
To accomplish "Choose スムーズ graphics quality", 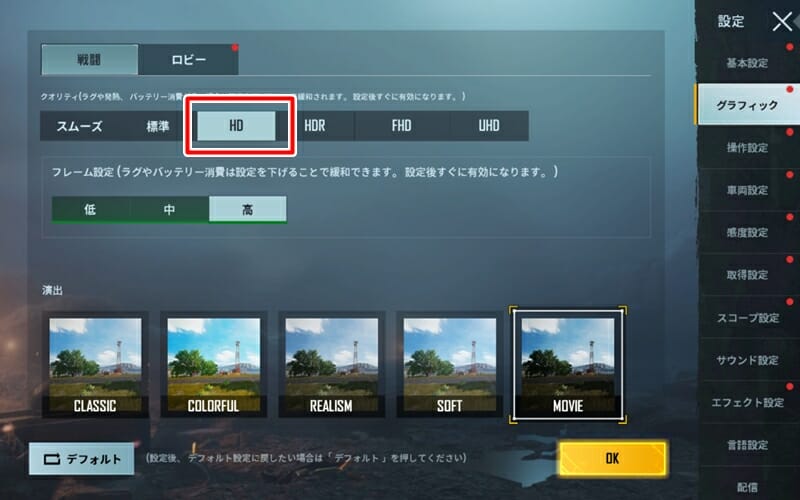I will 79,126.
